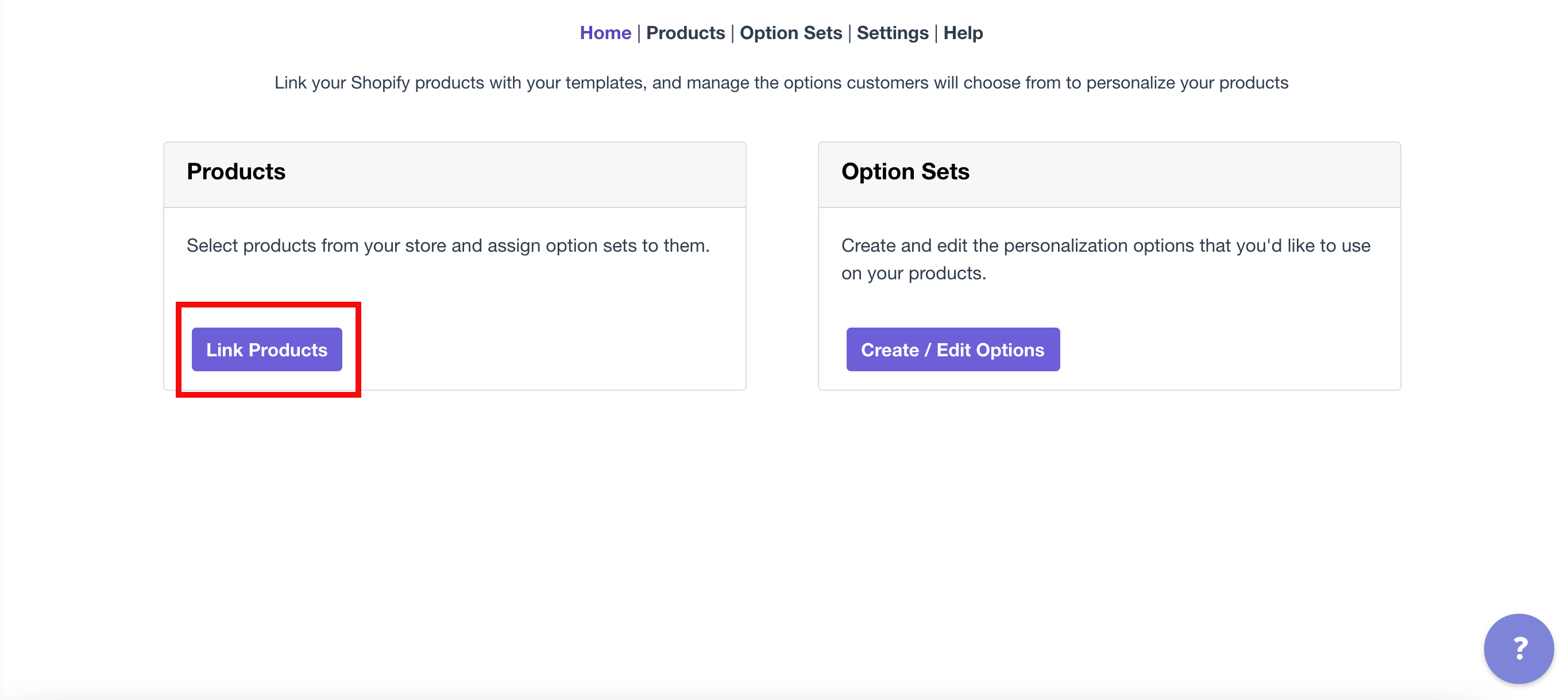Click empty space right of Link Products button

click(x=548, y=349)
